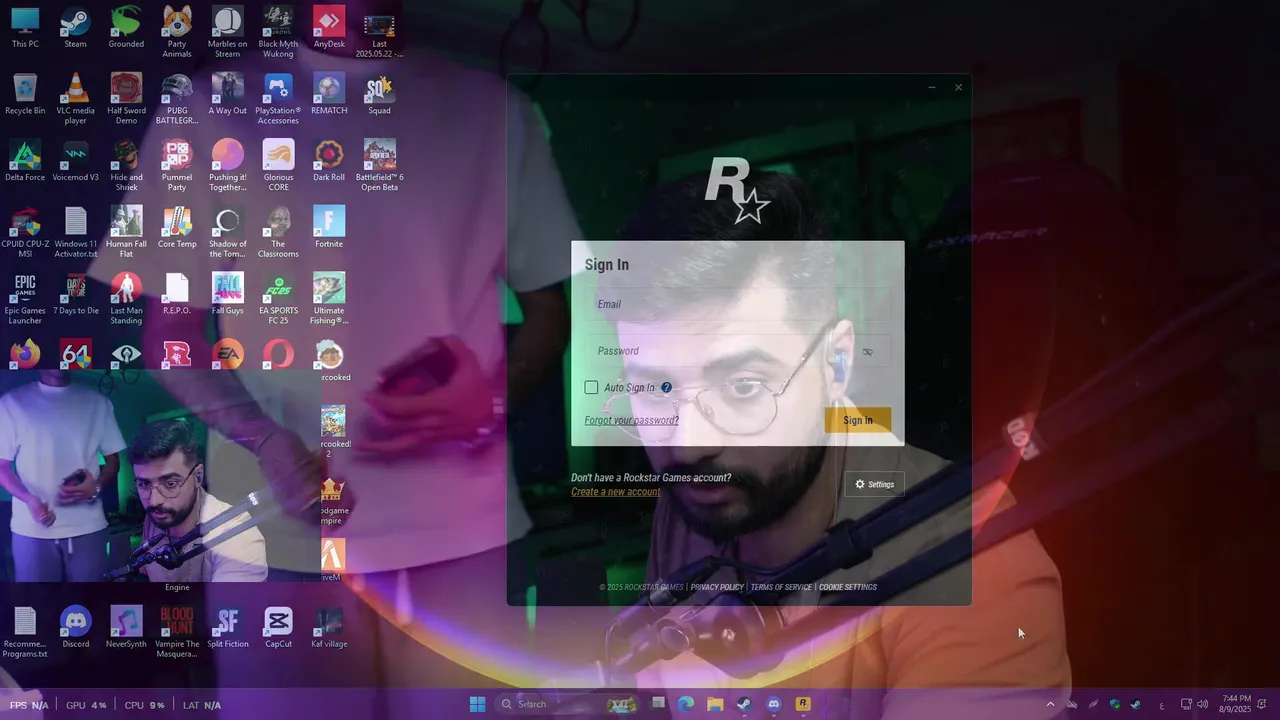Toggle password visibility eye icon
The image size is (1280, 720).
point(867,352)
